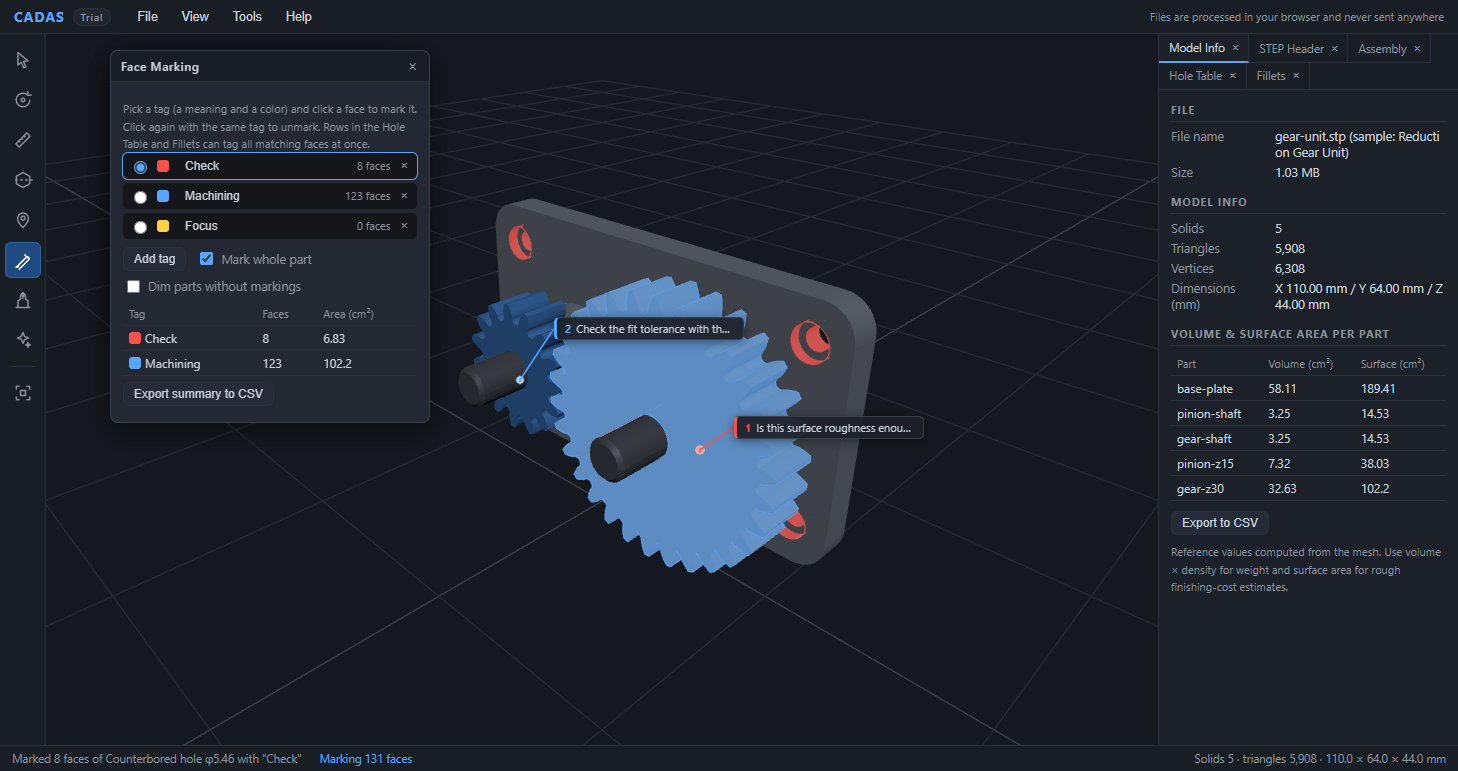Close the STEP Header tab
Screen dimensions: 1458x771
point(1335,48)
